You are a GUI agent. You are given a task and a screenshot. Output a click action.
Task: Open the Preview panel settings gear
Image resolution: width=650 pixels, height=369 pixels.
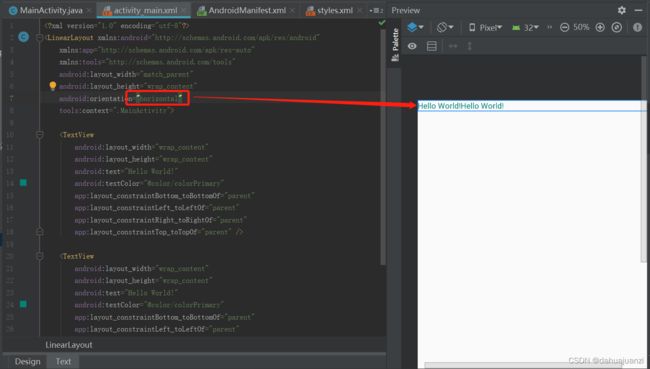[x=621, y=10]
